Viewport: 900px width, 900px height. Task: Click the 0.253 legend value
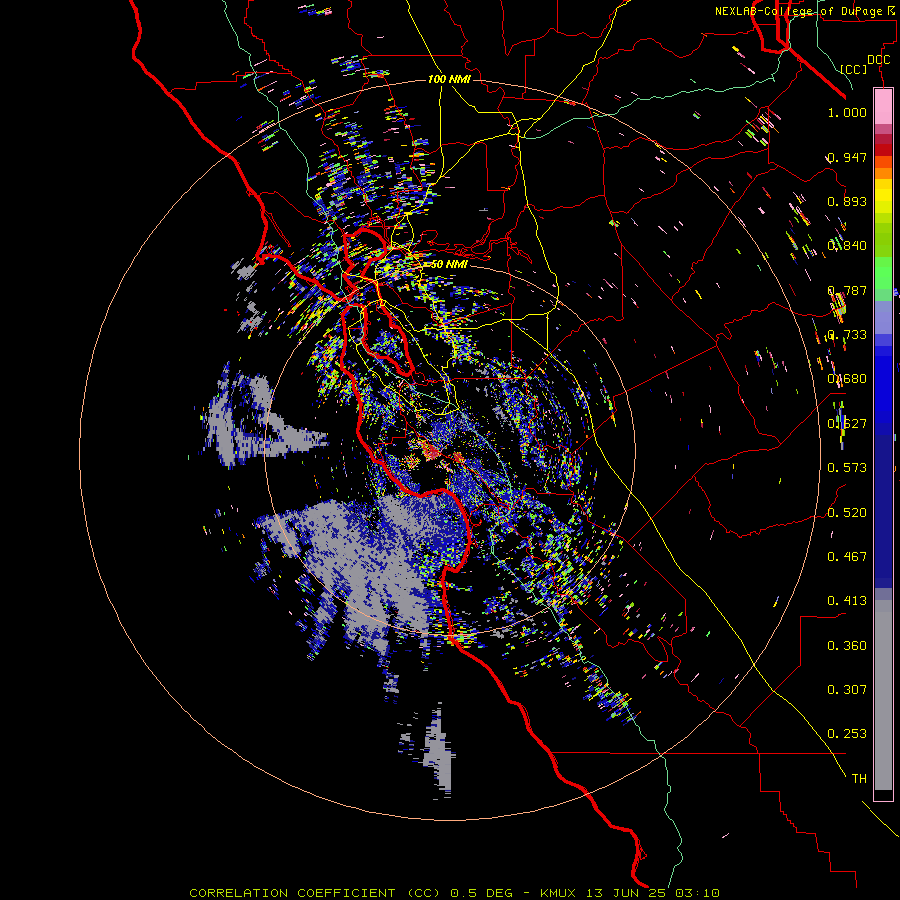pos(847,734)
